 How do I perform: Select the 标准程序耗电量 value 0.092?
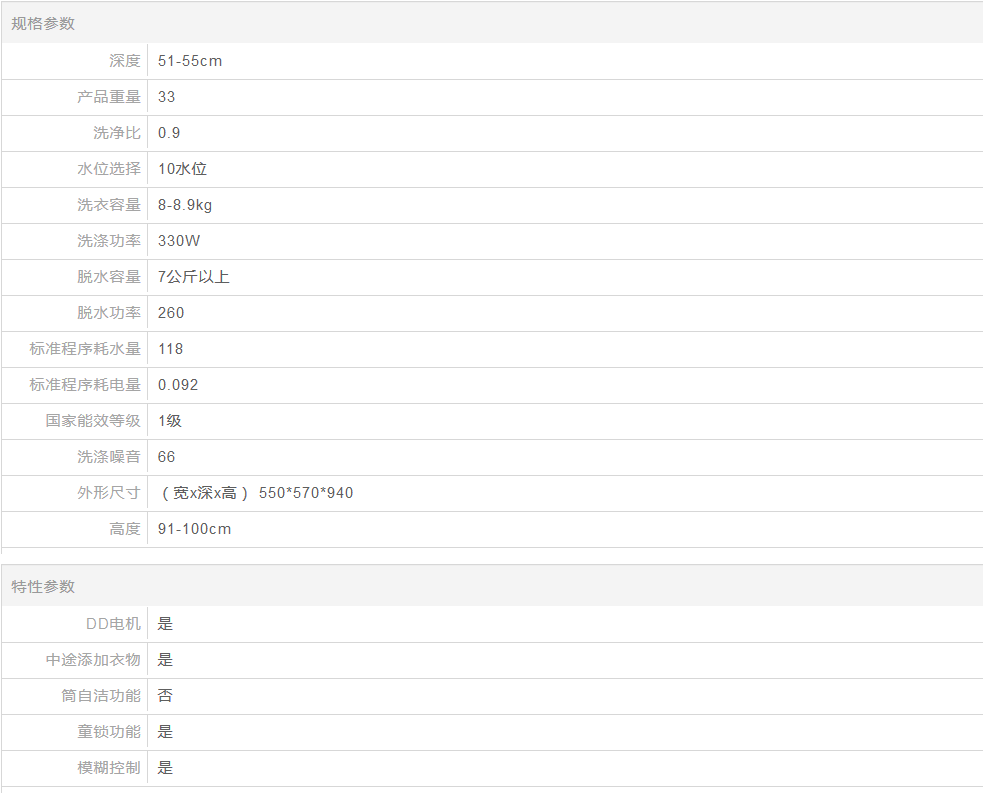[x=178, y=385]
